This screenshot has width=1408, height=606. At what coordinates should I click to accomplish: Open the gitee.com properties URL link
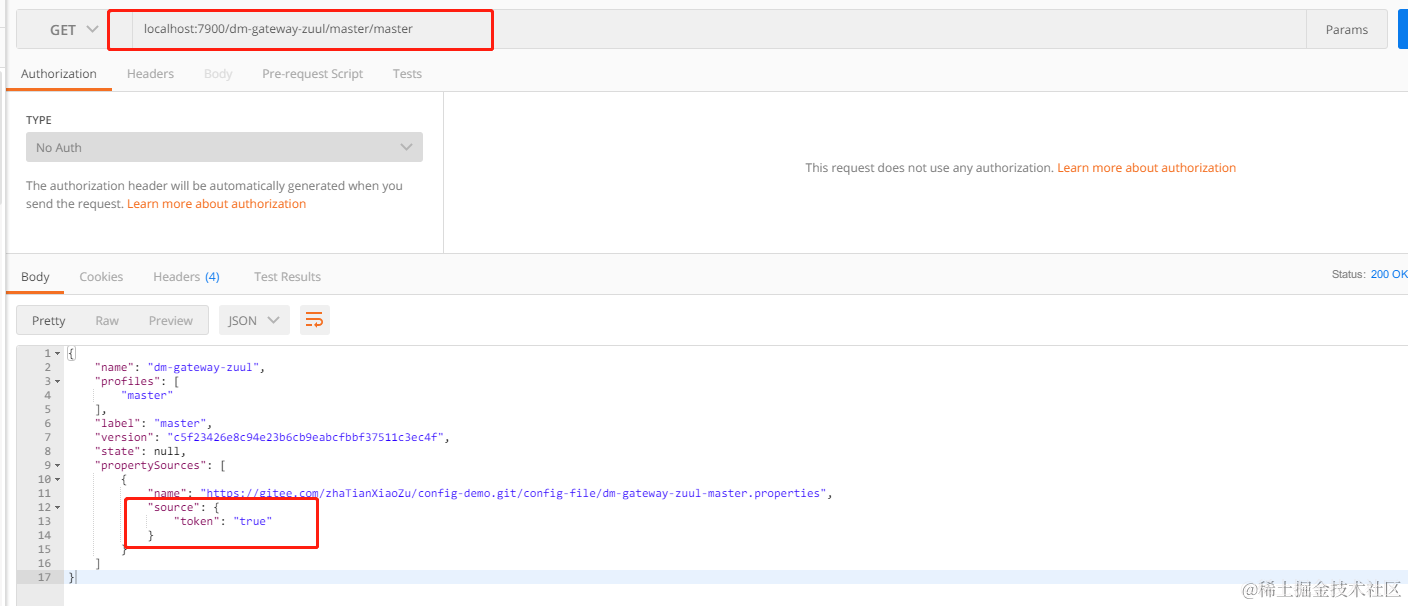point(516,493)
